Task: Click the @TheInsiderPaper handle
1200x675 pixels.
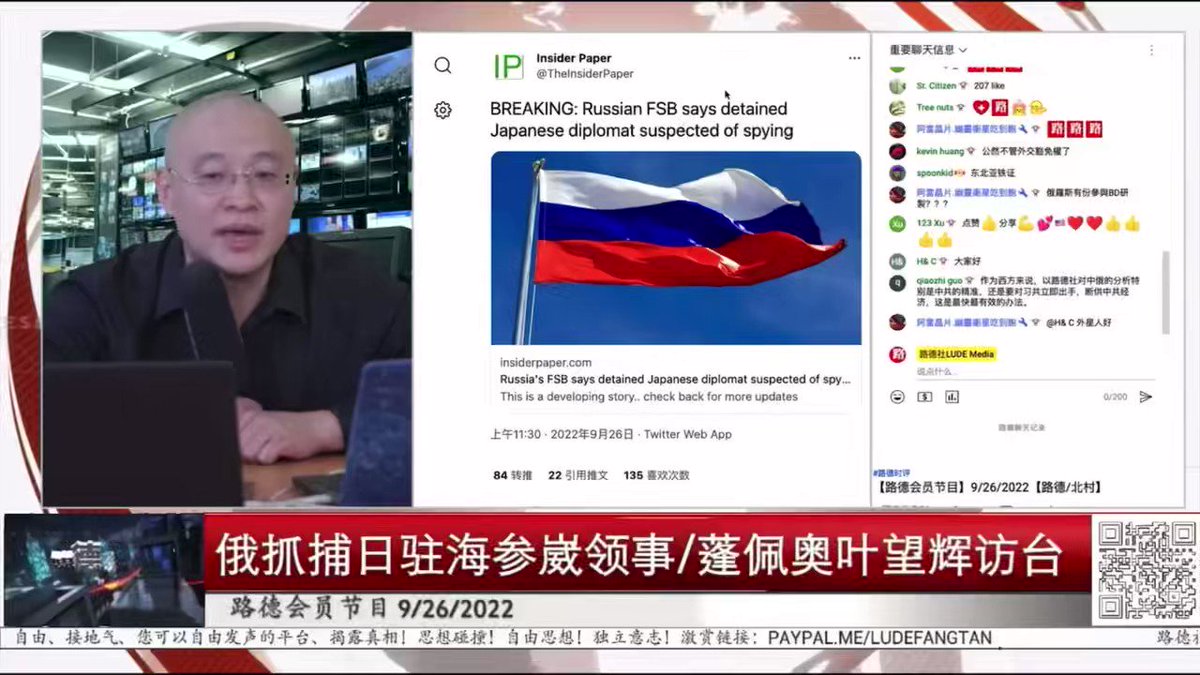Action: tap(584, 74)
